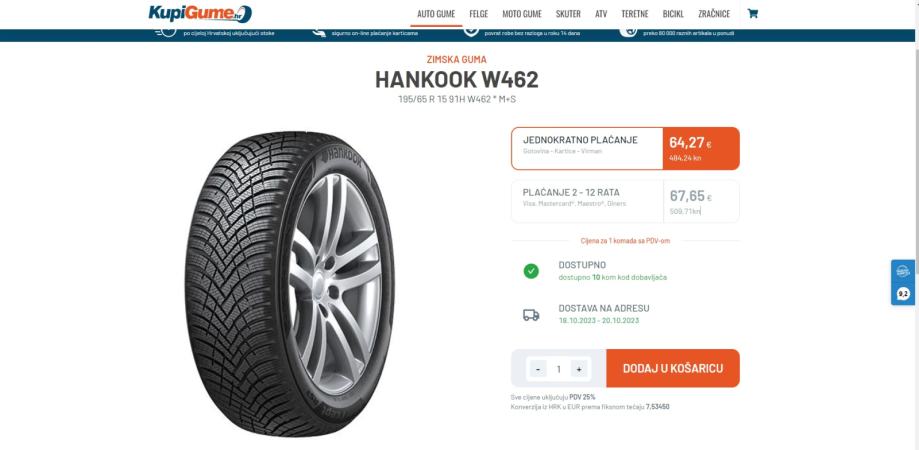Viewport: 919px width, 450px height.
Task: Increase quantity with the plus button
Action: [x=579, y=369]
